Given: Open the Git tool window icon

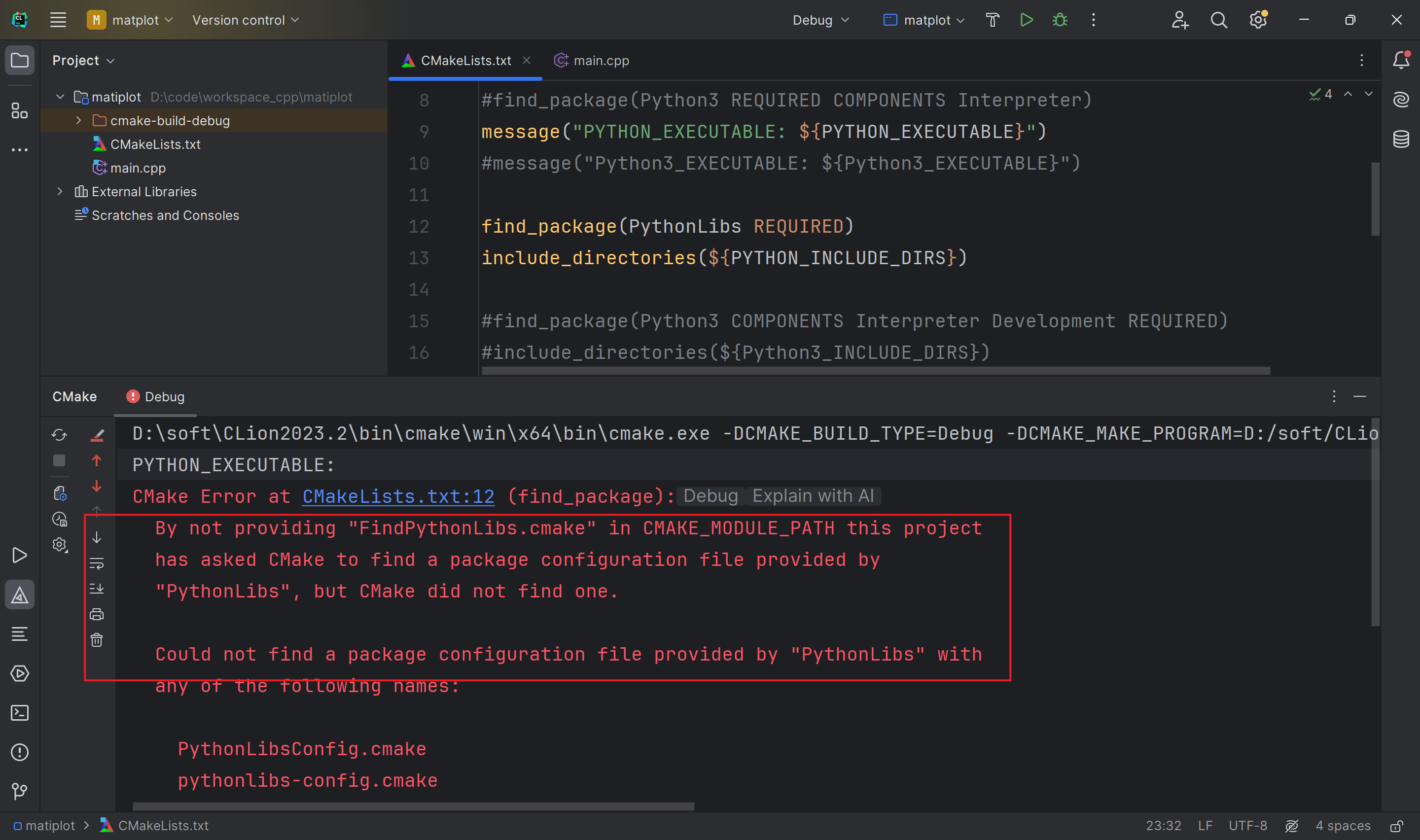Looking at the screenshot, I should (x=20, y=791).
